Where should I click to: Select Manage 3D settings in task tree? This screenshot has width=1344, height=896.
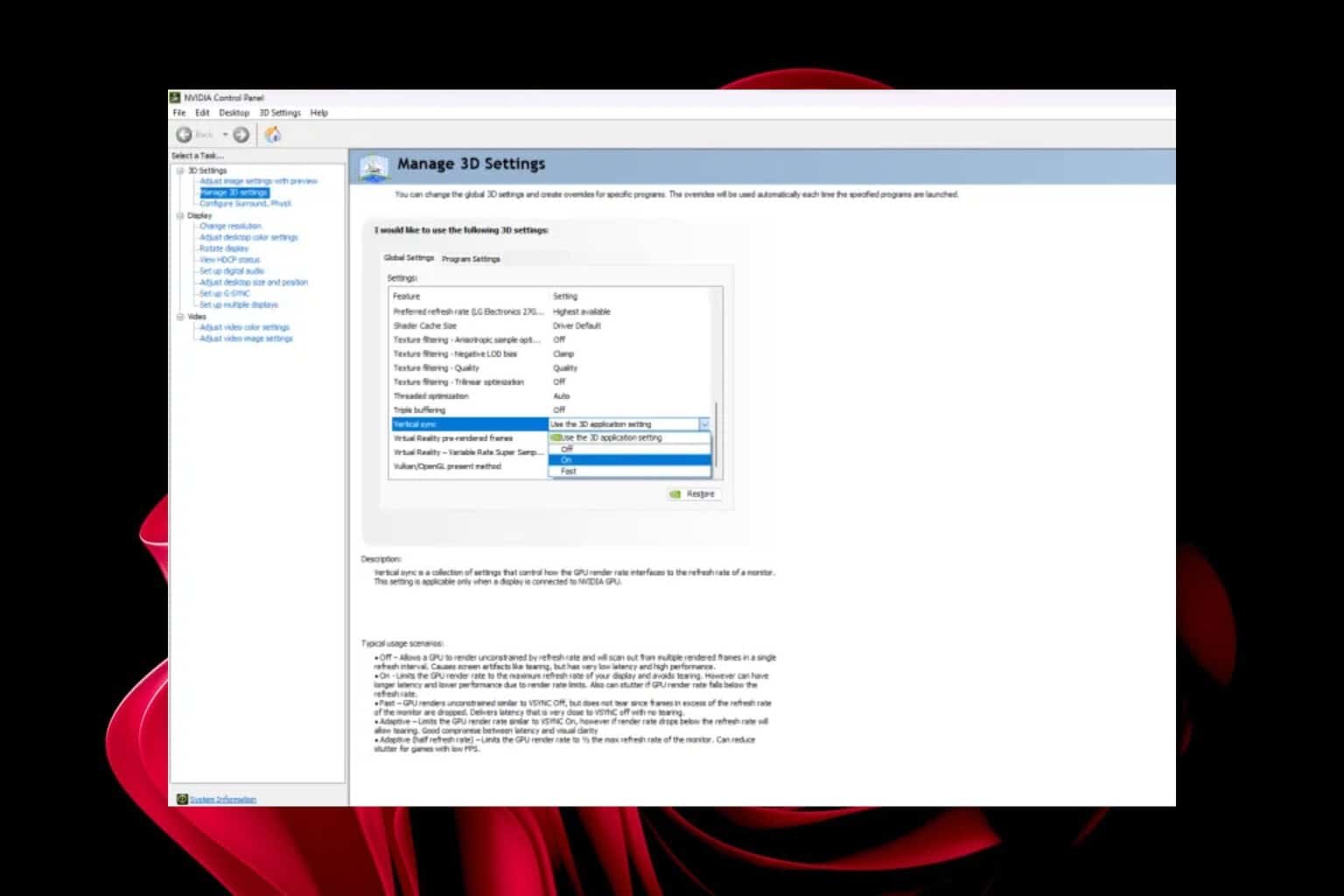pos(234,192)
